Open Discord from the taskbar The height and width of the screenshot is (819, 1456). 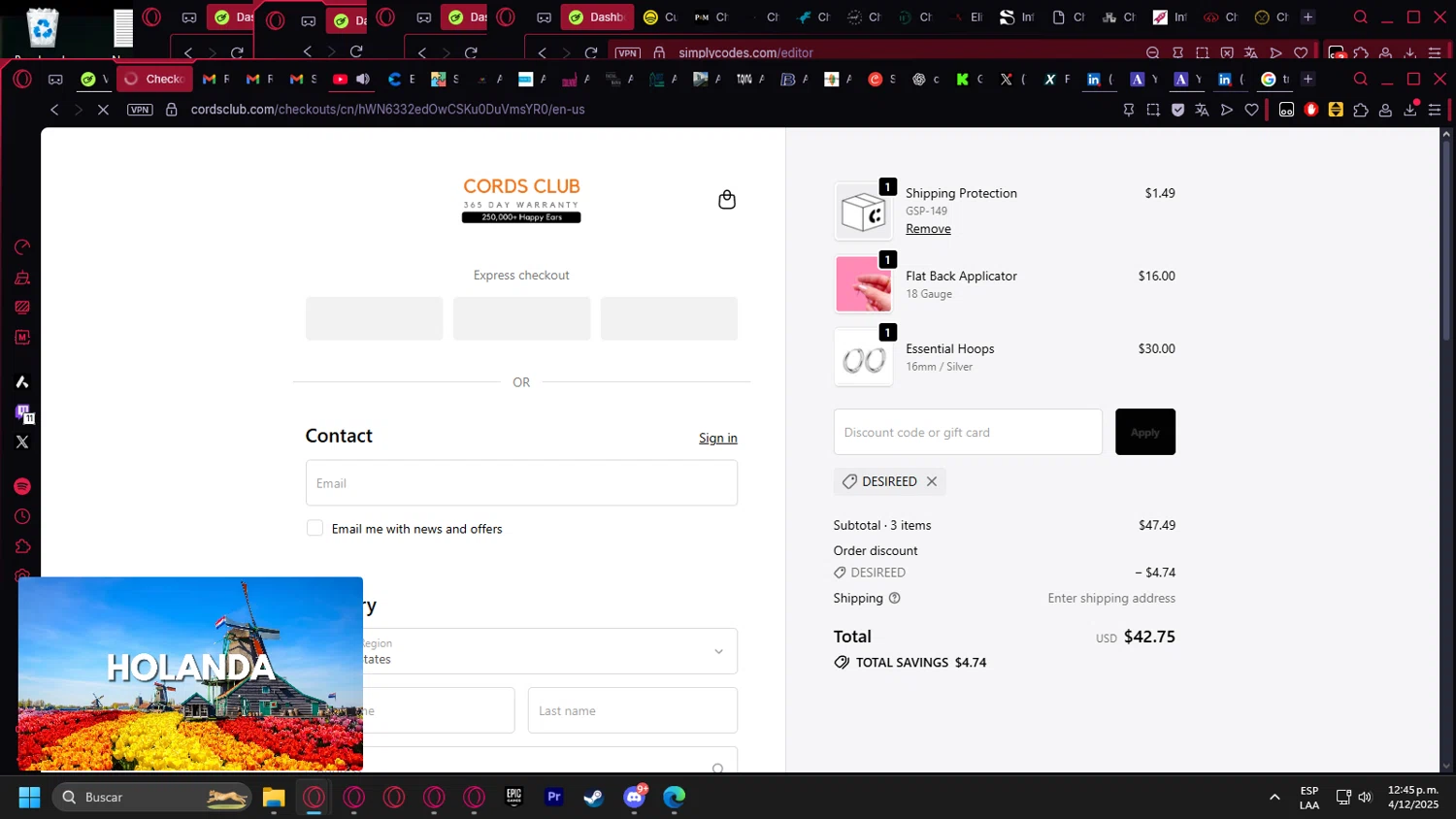click(634, 797)
